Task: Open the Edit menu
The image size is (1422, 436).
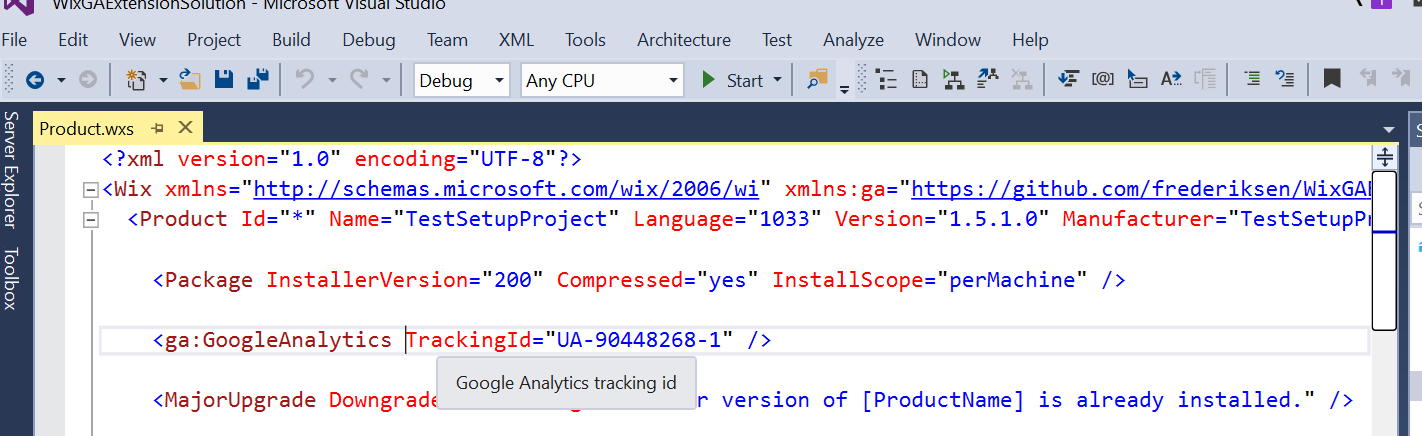Action: pos(73,40)
